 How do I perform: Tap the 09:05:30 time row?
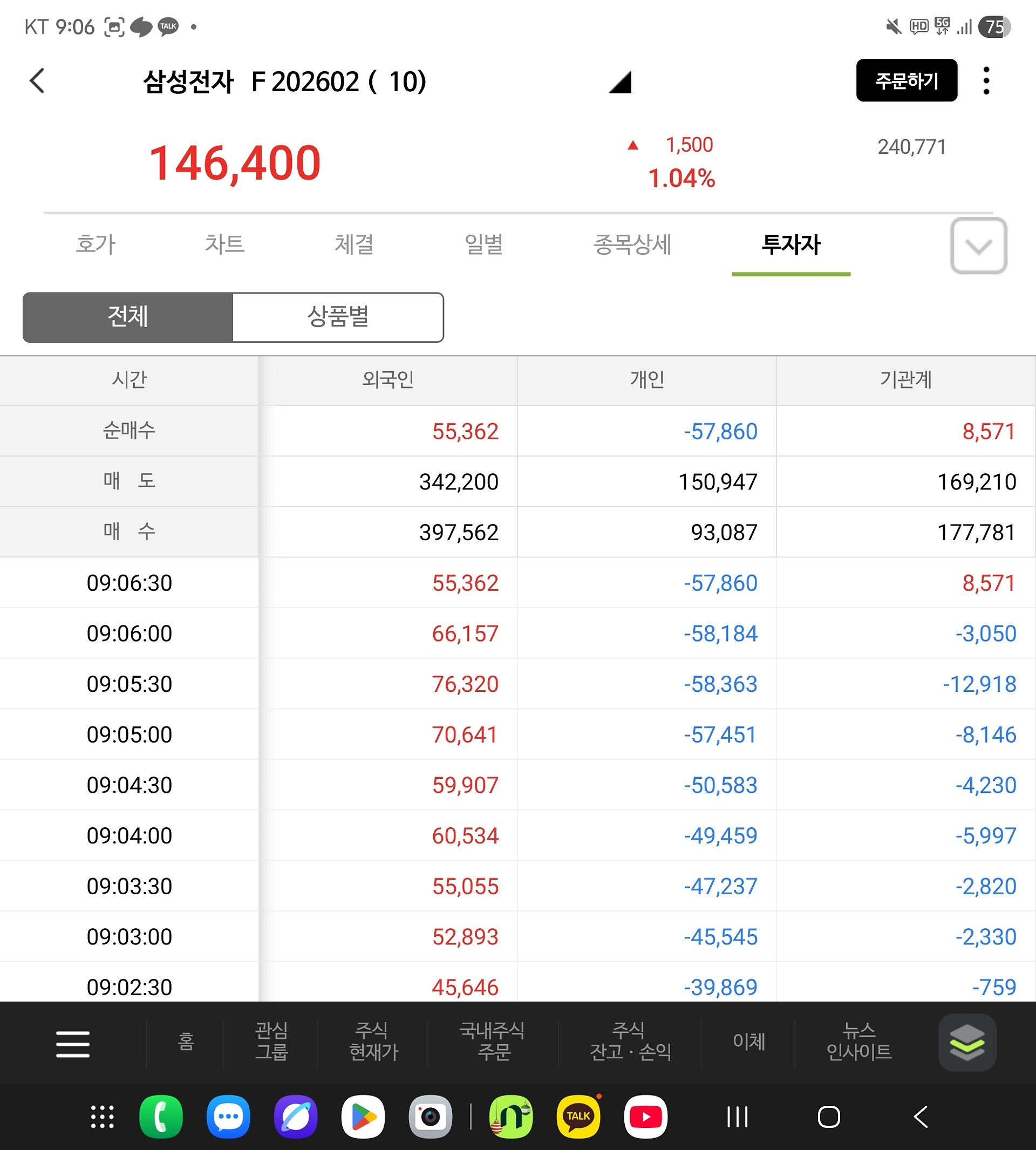(129, 684)
